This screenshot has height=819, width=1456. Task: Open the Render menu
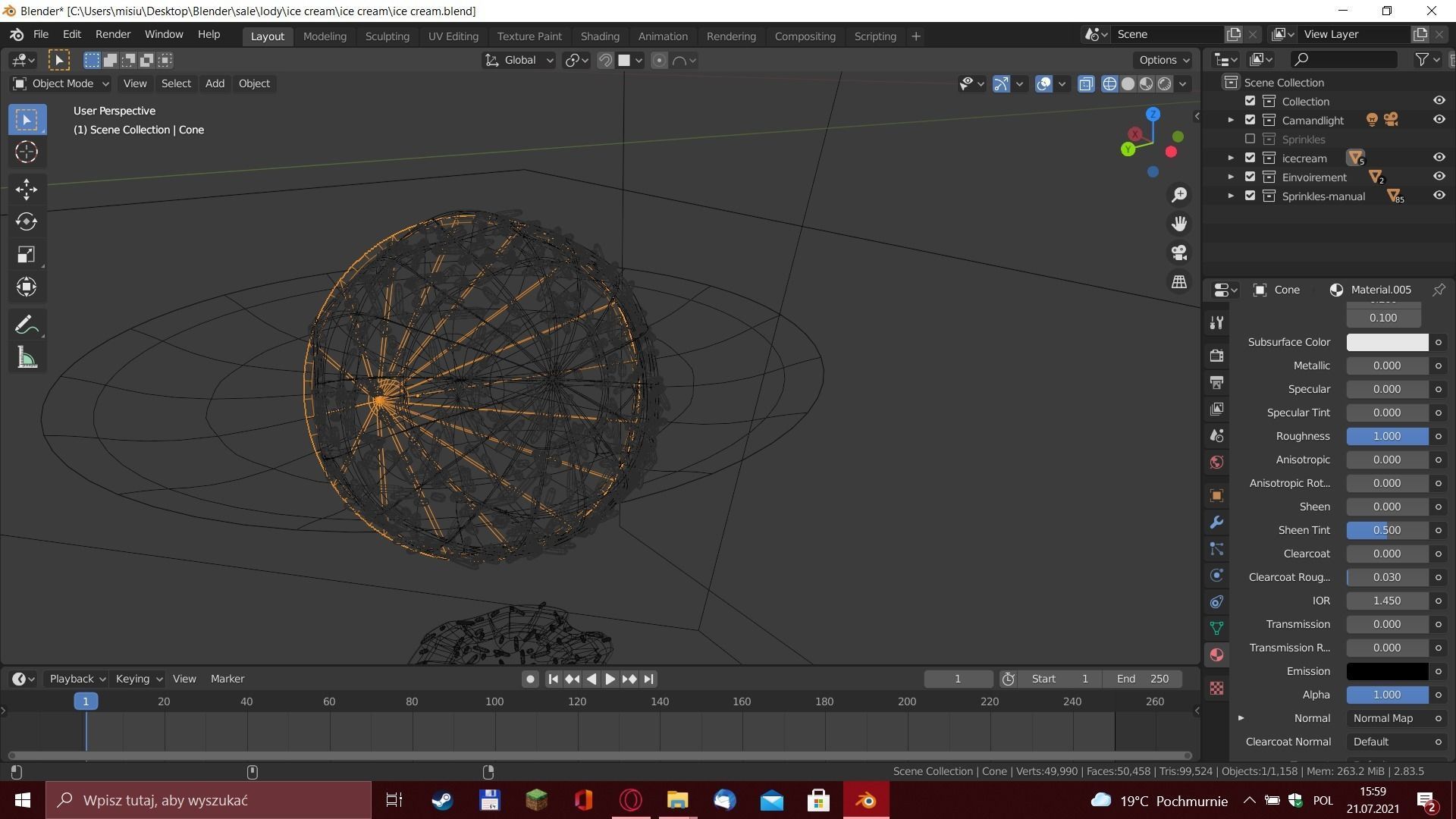112,34
